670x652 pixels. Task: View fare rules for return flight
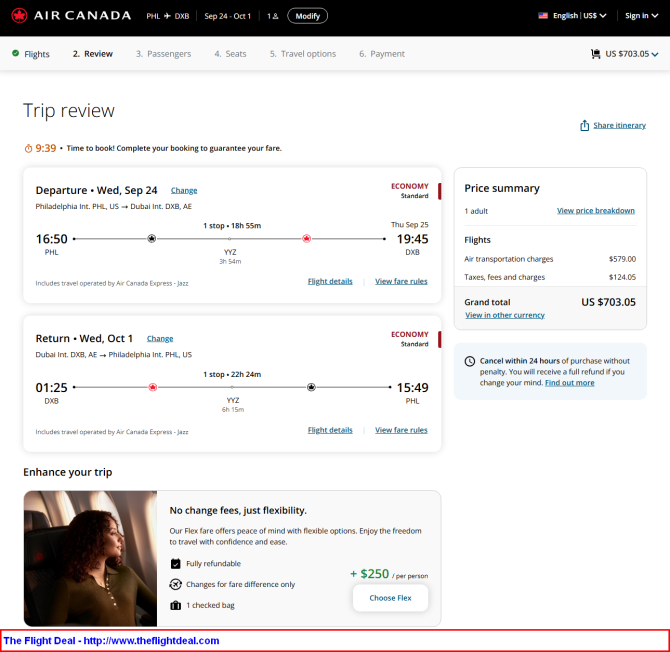click(401, 430)
